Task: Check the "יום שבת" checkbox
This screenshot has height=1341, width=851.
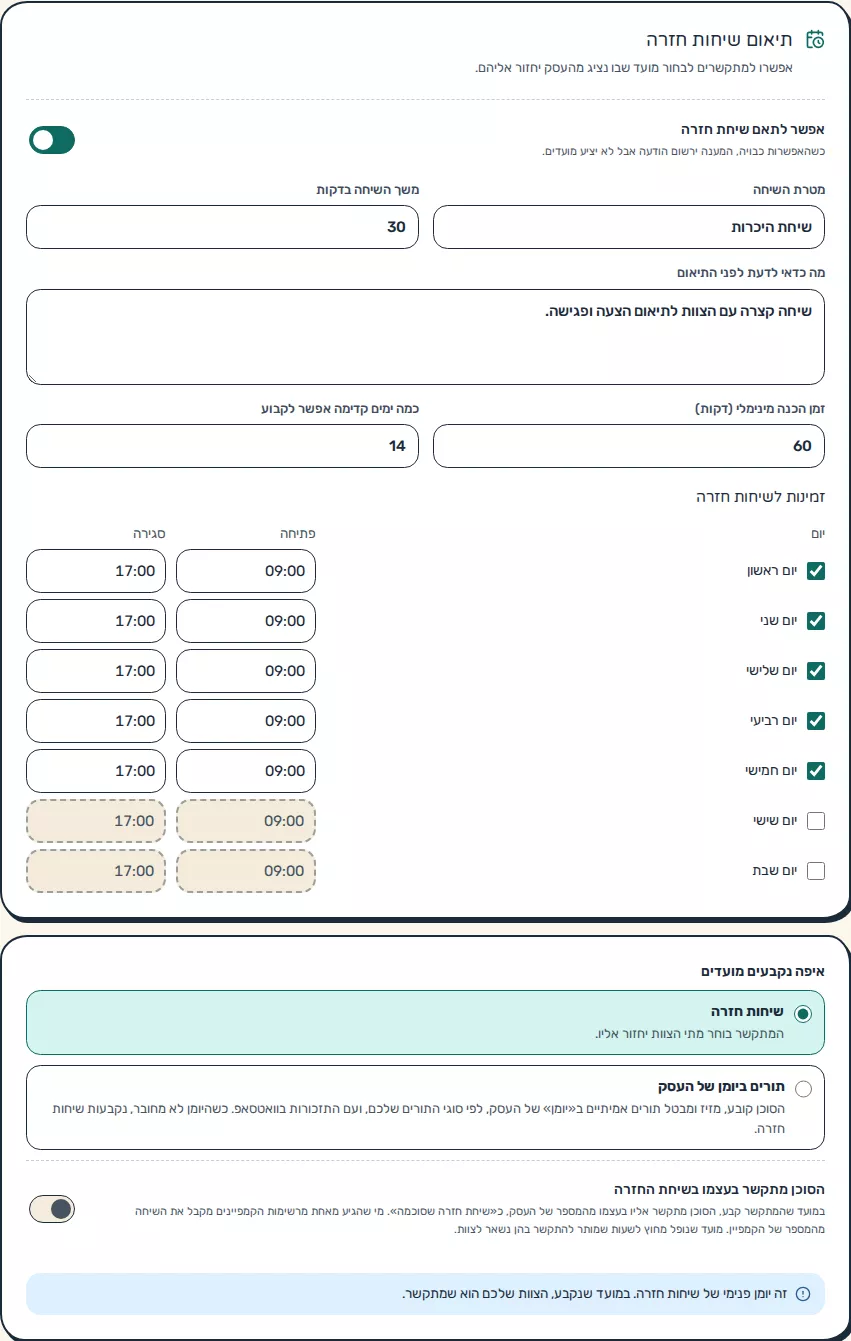Action: click(x=816, y=871)
